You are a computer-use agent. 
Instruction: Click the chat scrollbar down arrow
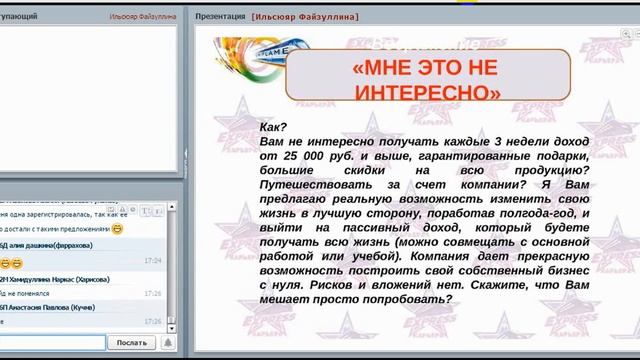[172, 328]
